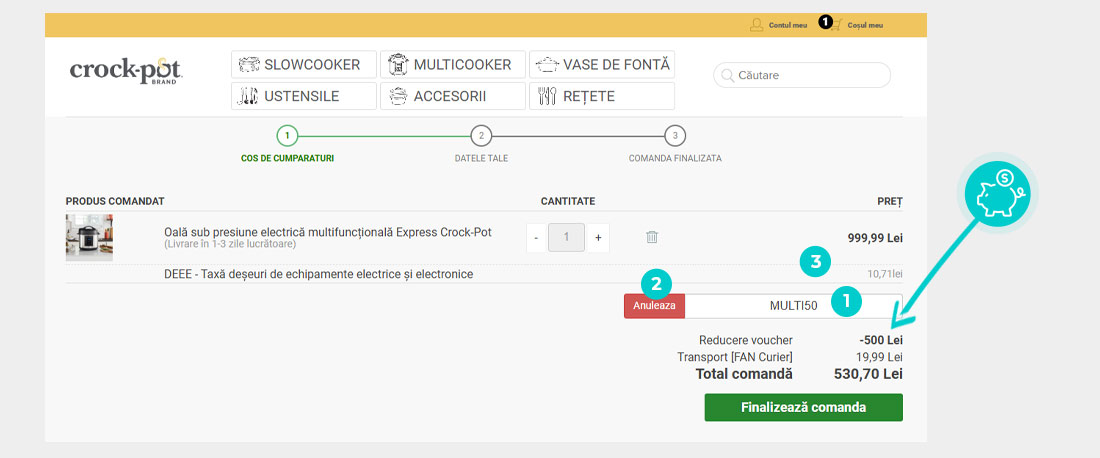Click the fork and spoon recipes icon
Viewport: 1100px width, 458px height.
[547, 96]
